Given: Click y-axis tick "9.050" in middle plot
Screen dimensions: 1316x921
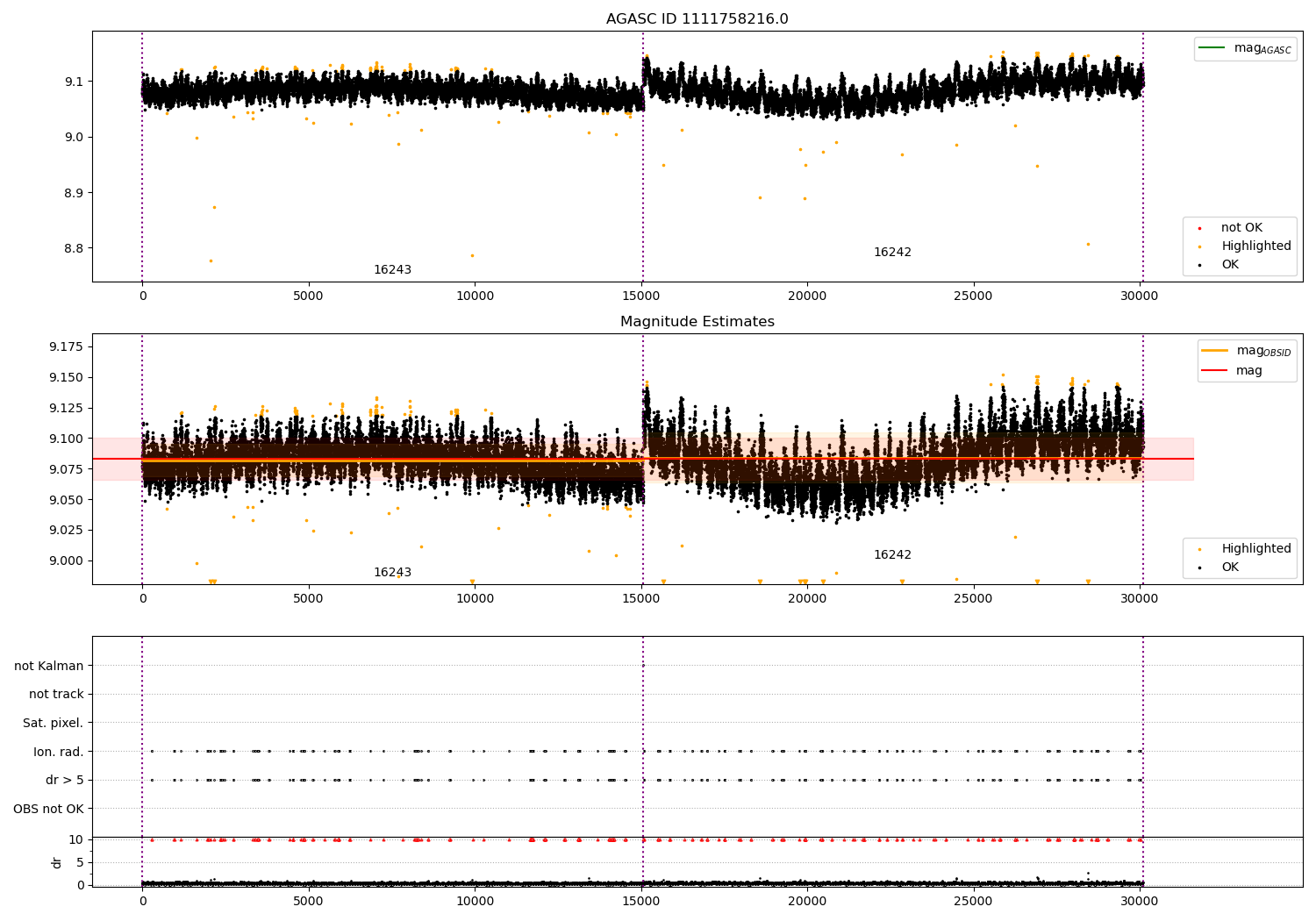Looking at the screenshot, I should click(x=67, y=500).
